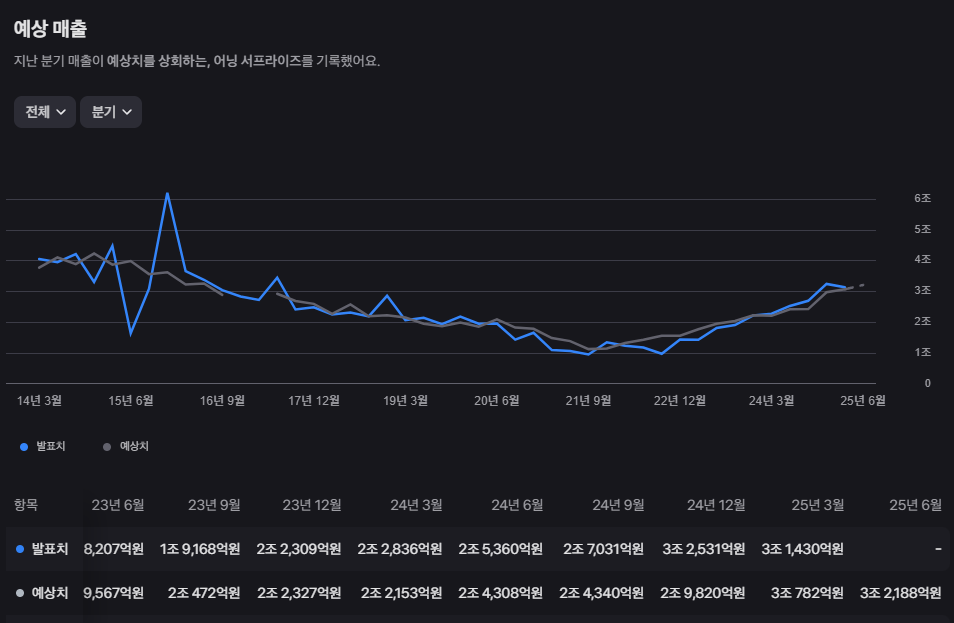Click the 24년 9월 column header
954x623 pixels.
tap(618, 505)
